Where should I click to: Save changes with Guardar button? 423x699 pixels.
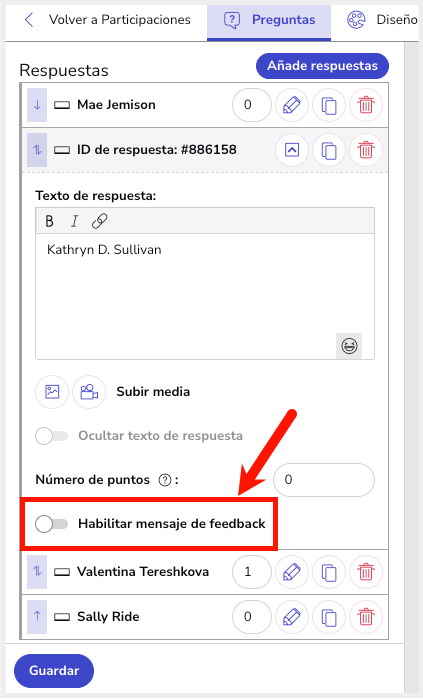coord(54,671)
